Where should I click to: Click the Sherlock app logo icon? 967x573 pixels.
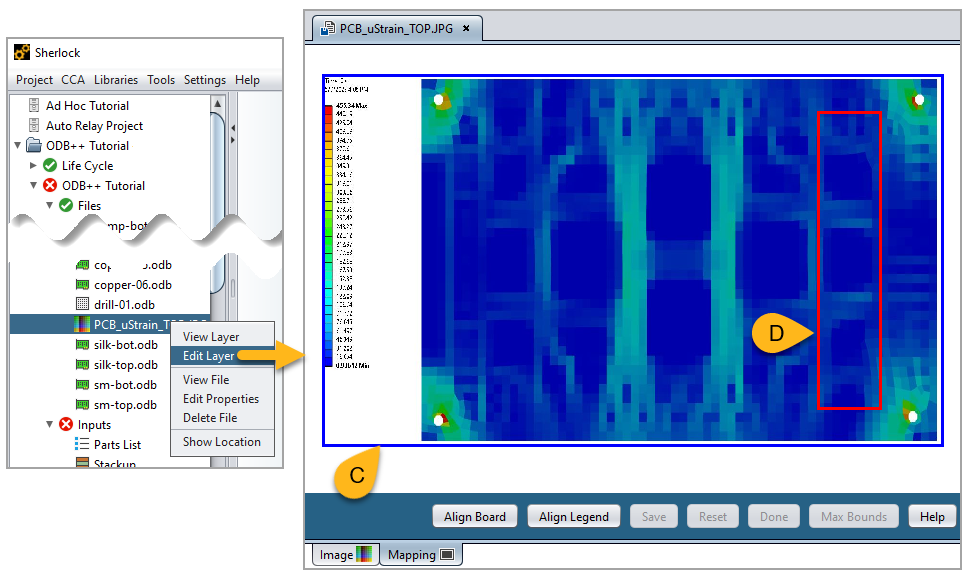click(x=22, y=53)
